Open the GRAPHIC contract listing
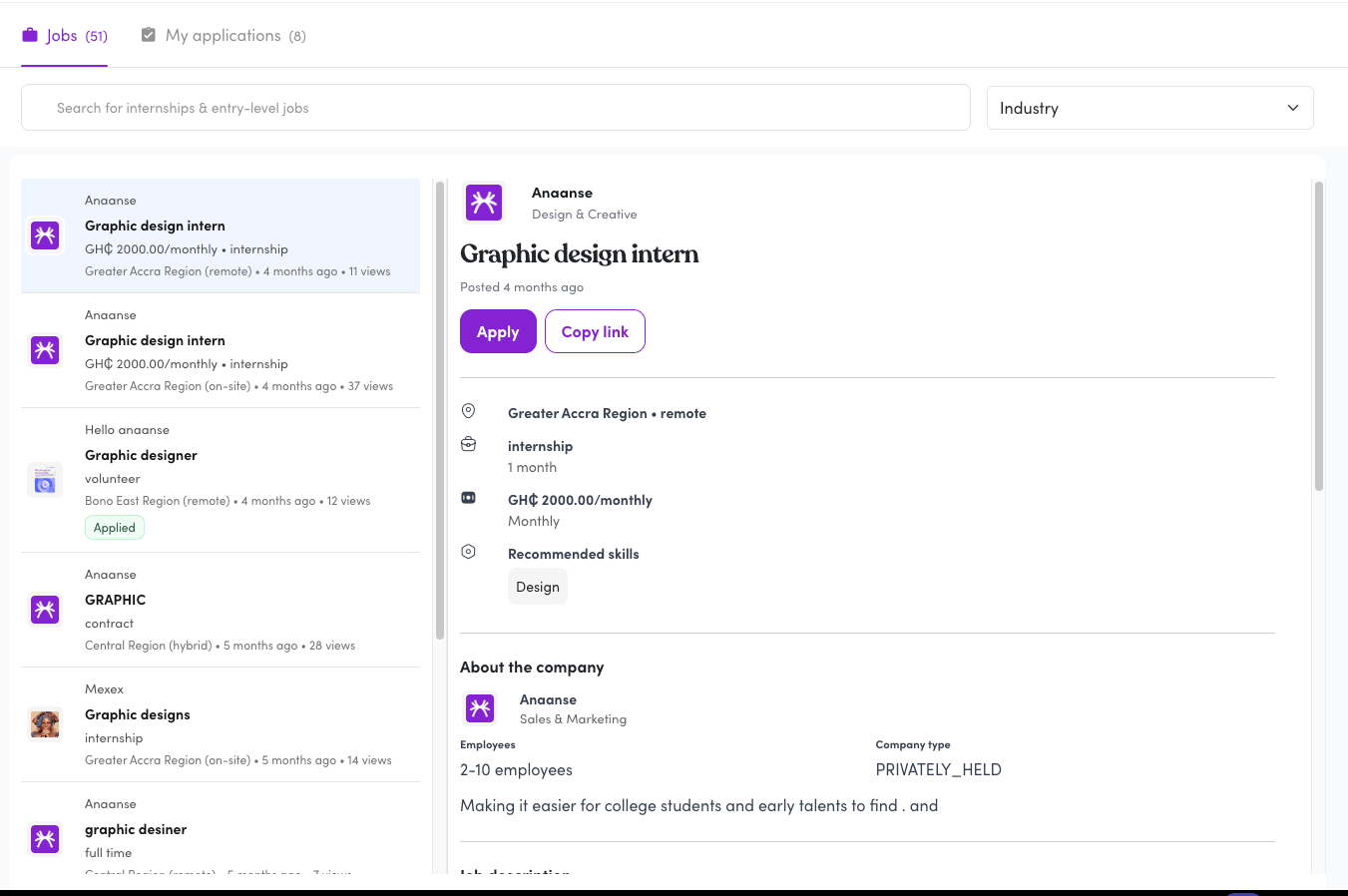 tap(221, 610)
